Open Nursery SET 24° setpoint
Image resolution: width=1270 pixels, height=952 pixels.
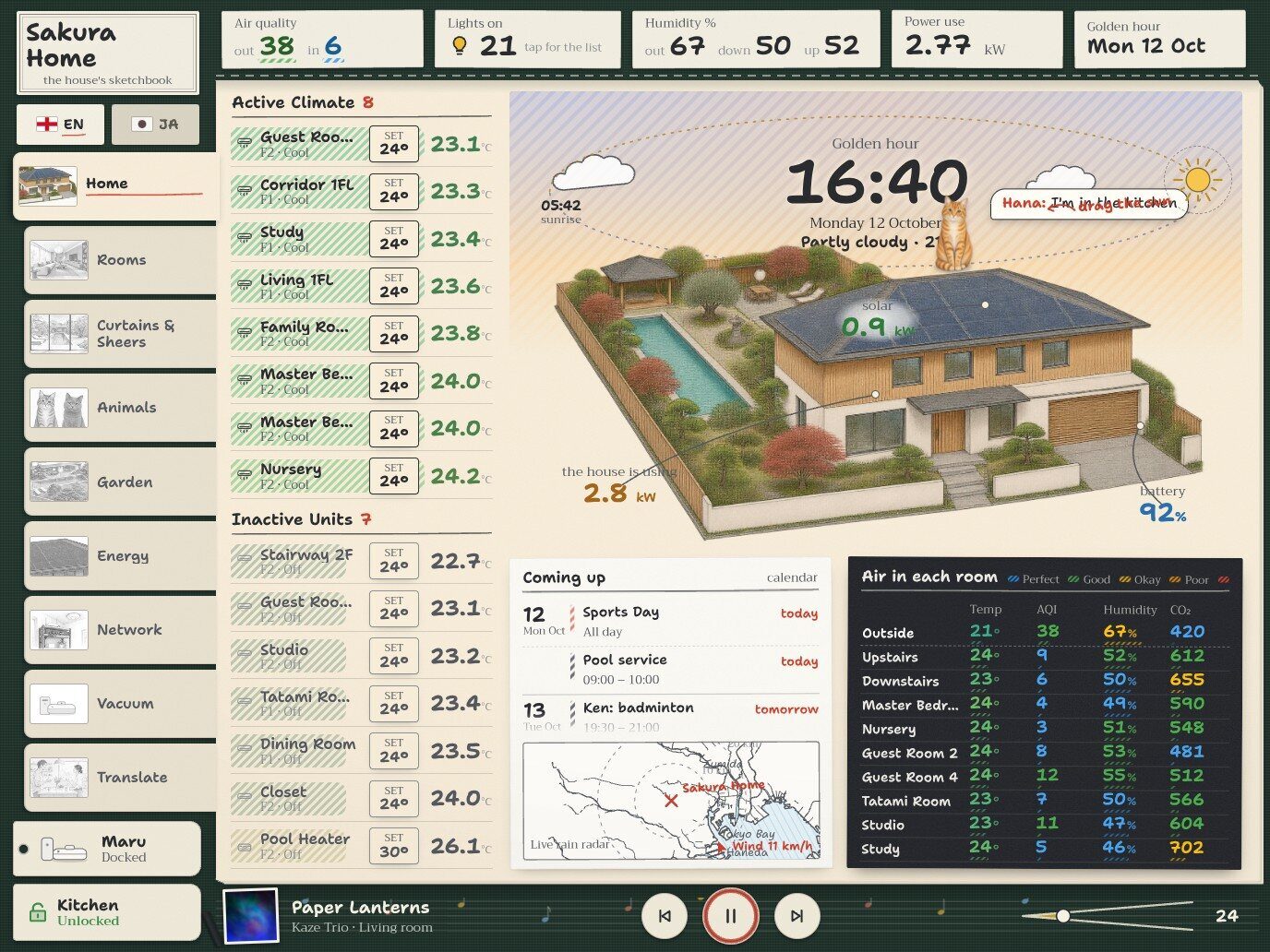[394, 476]
